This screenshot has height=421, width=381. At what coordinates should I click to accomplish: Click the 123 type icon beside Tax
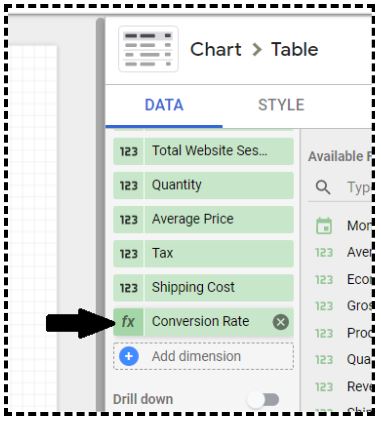tap(128, 254)
